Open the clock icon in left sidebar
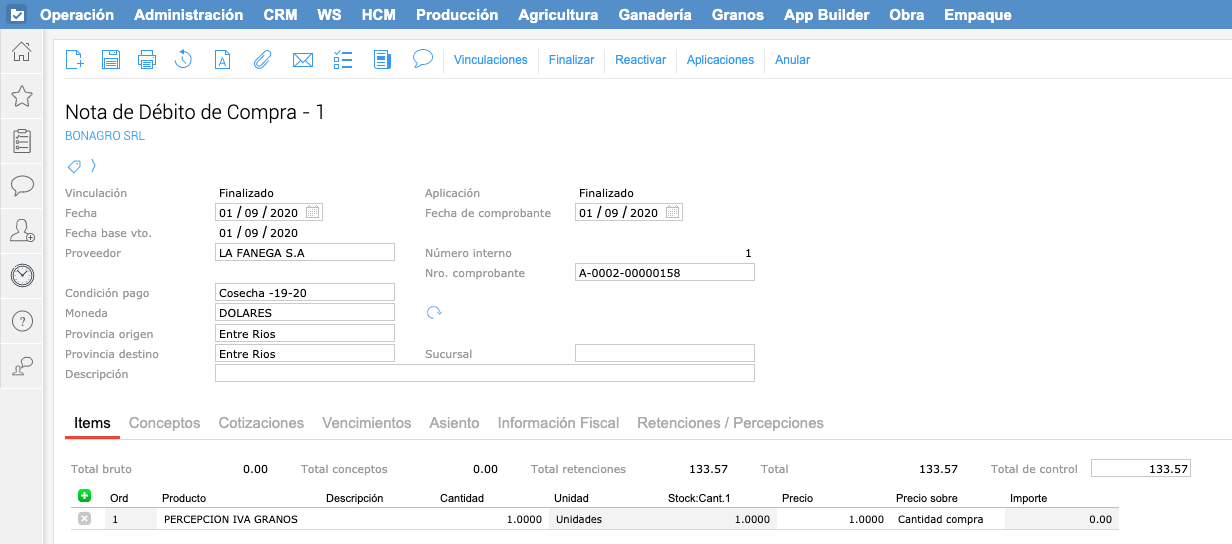The image size is (1232, 544). 21,275
